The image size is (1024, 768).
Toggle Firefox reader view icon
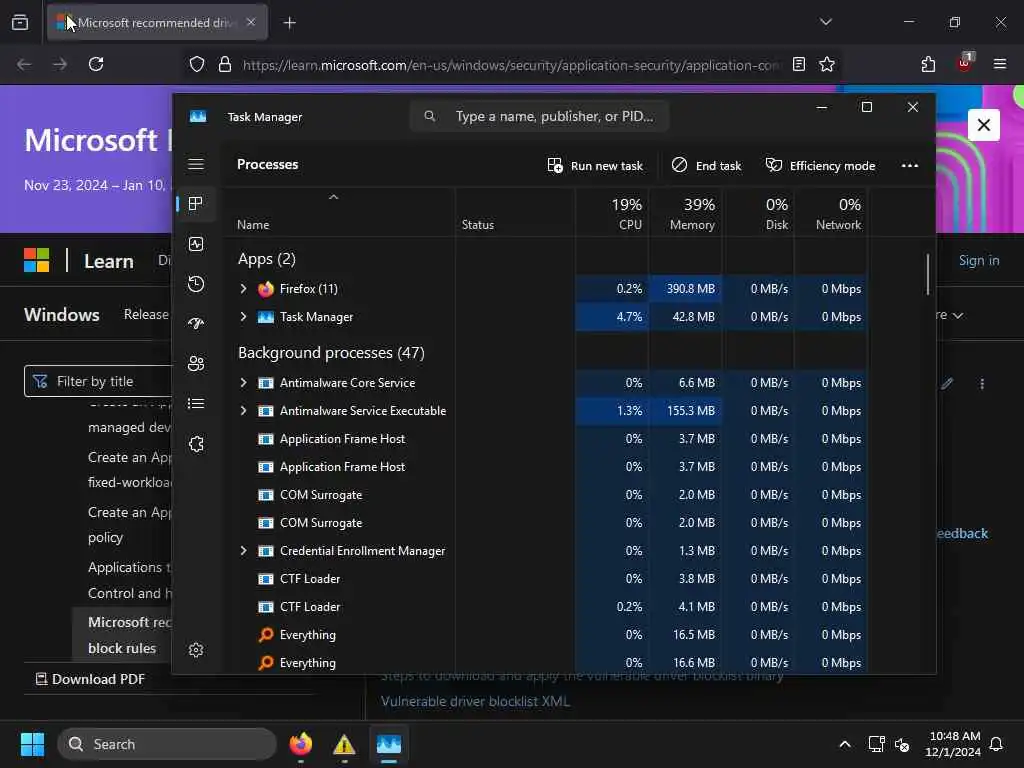798,64
